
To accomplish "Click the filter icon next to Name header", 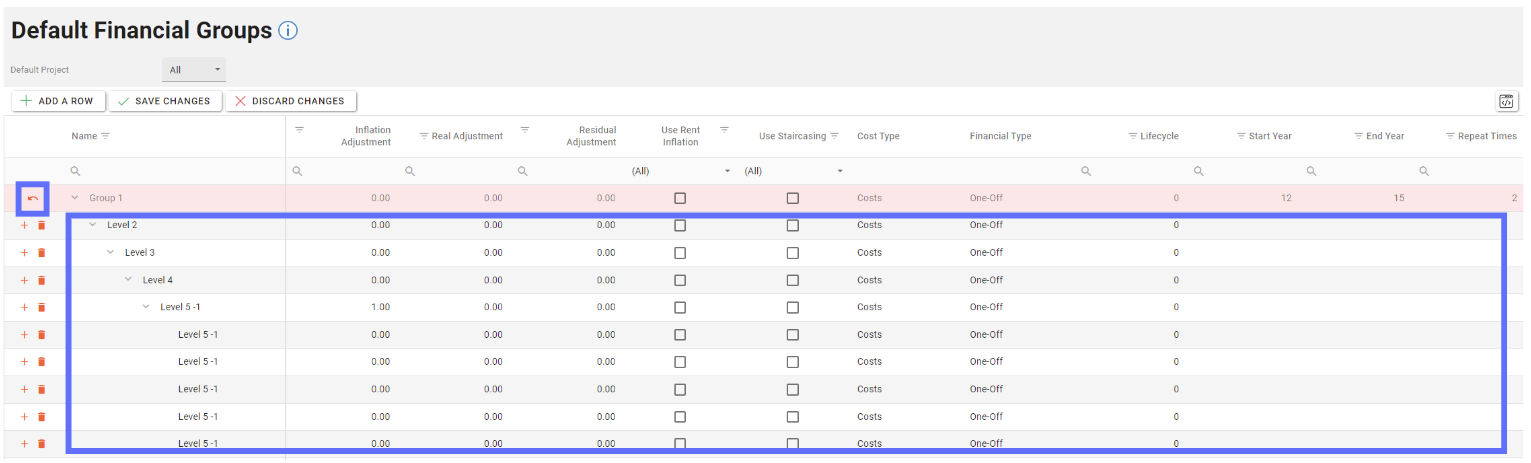I will [x=105, y=136].
